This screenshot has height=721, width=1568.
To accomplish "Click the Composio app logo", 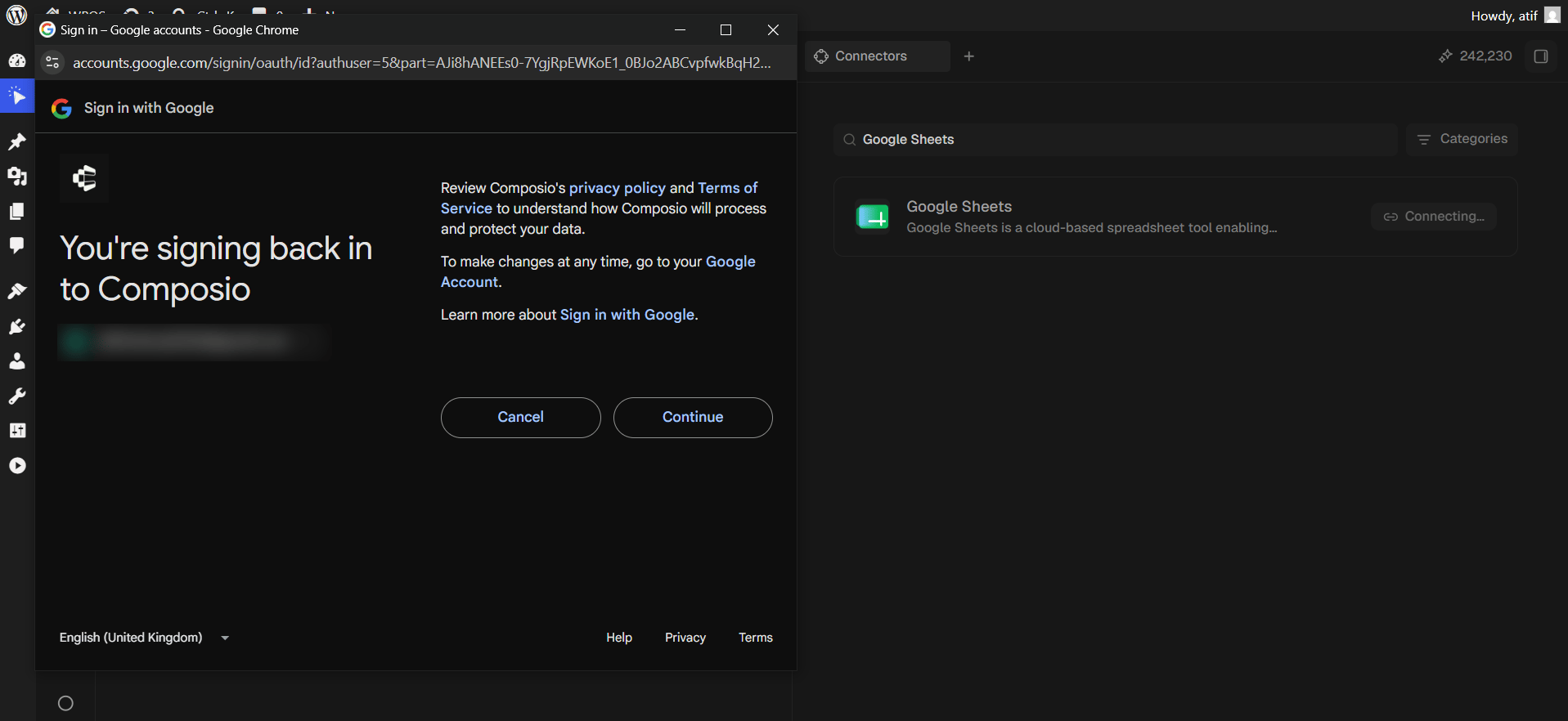I will pyautogui.click(x=84, y=178).
